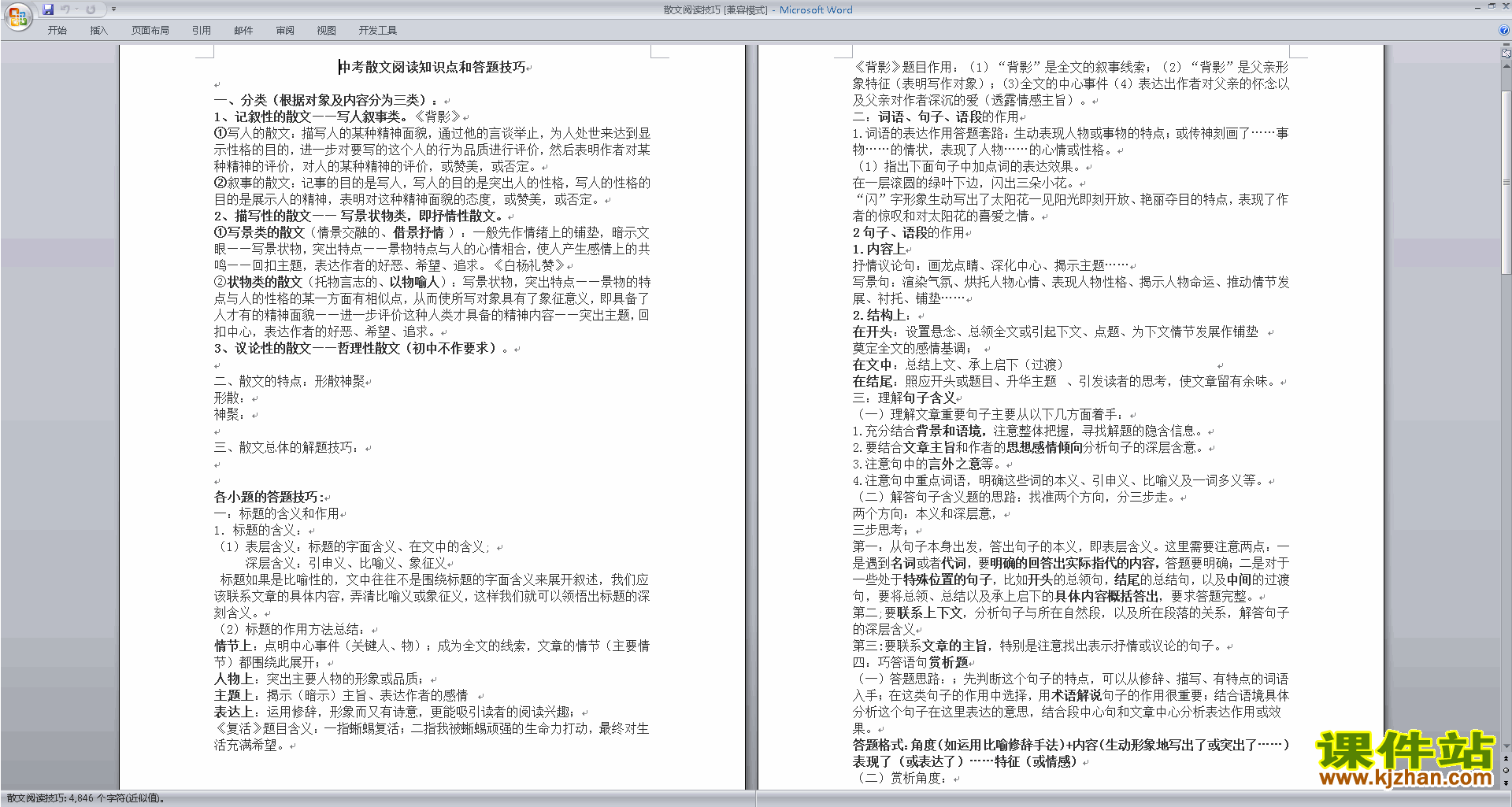The image size is (1512, 807).
Task: Click line 二：词语、句子、语段的作用
Action: pyautogui.click(x=936, y=117)
